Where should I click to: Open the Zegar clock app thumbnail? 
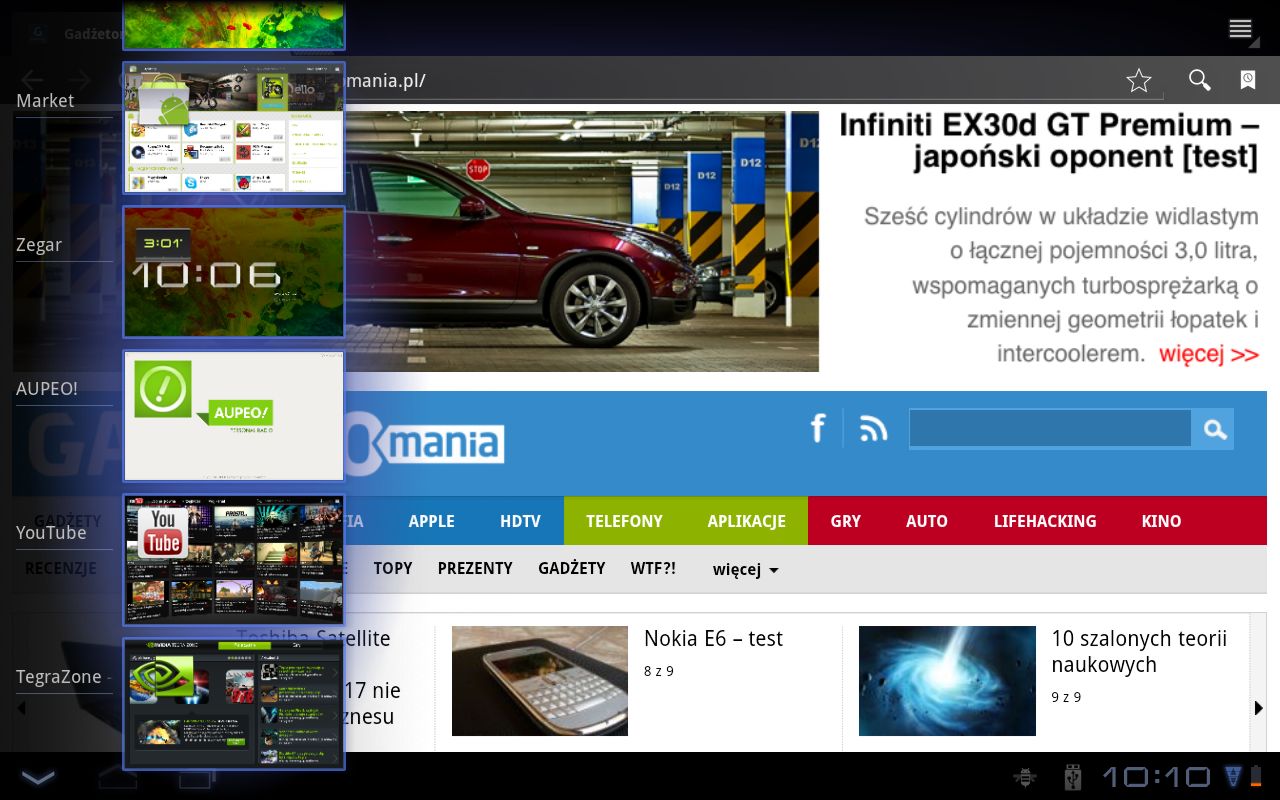(234, 272)
